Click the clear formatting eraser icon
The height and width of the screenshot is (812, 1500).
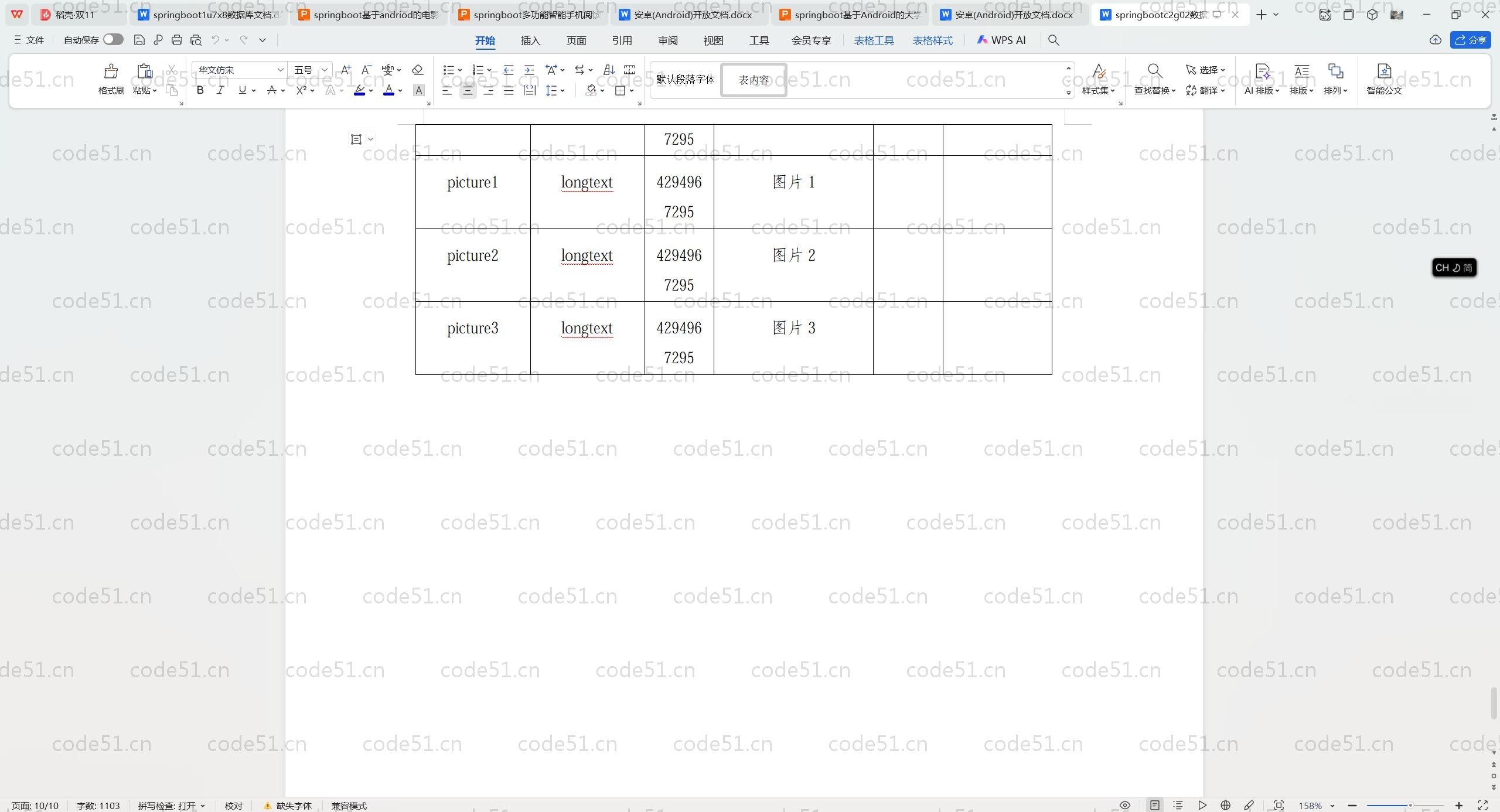(417, 70)
